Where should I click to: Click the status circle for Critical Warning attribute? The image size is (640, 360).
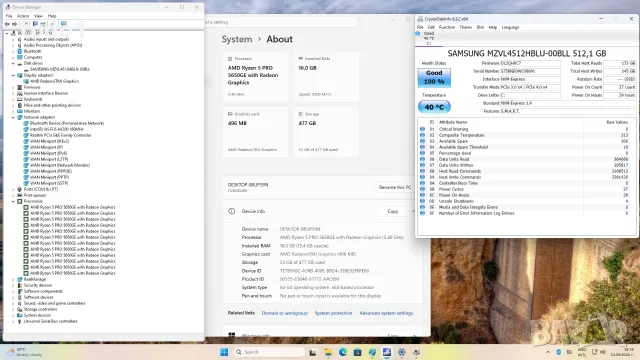click(422, 129)
